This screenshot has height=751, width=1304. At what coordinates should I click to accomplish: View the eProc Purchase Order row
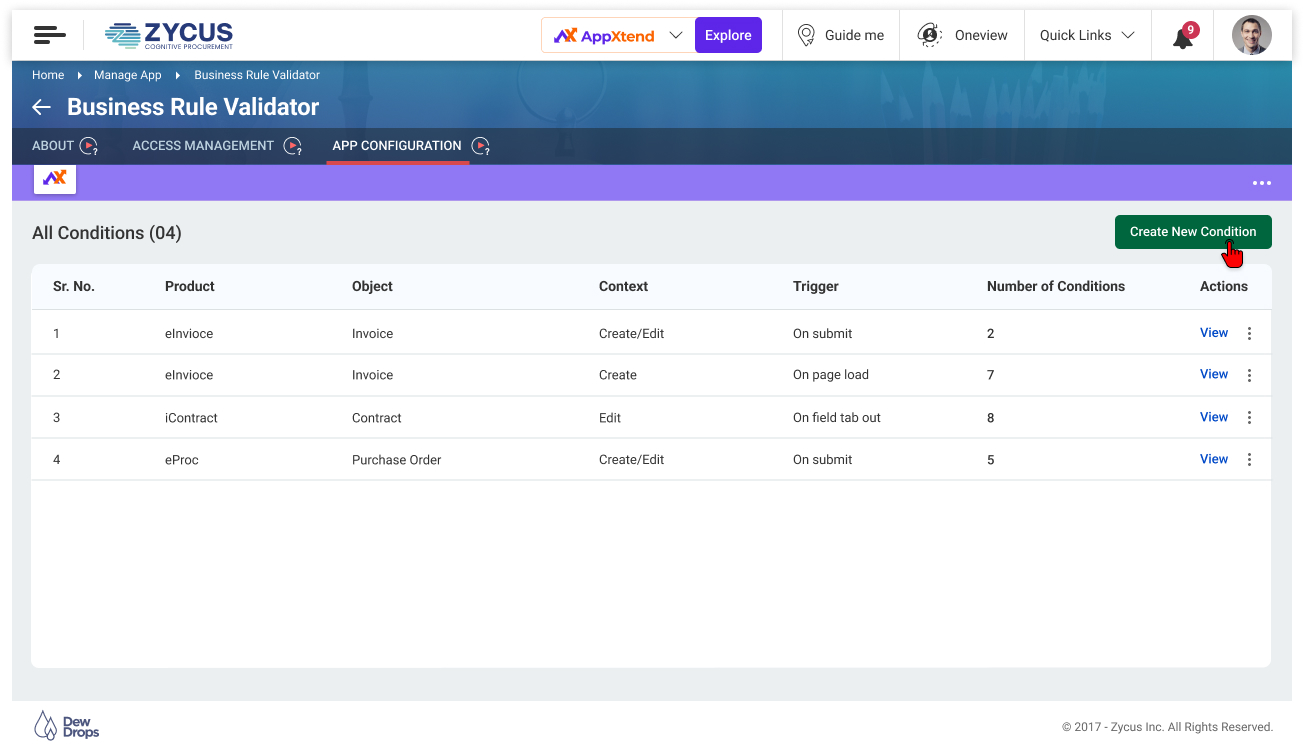(1214, 459)
